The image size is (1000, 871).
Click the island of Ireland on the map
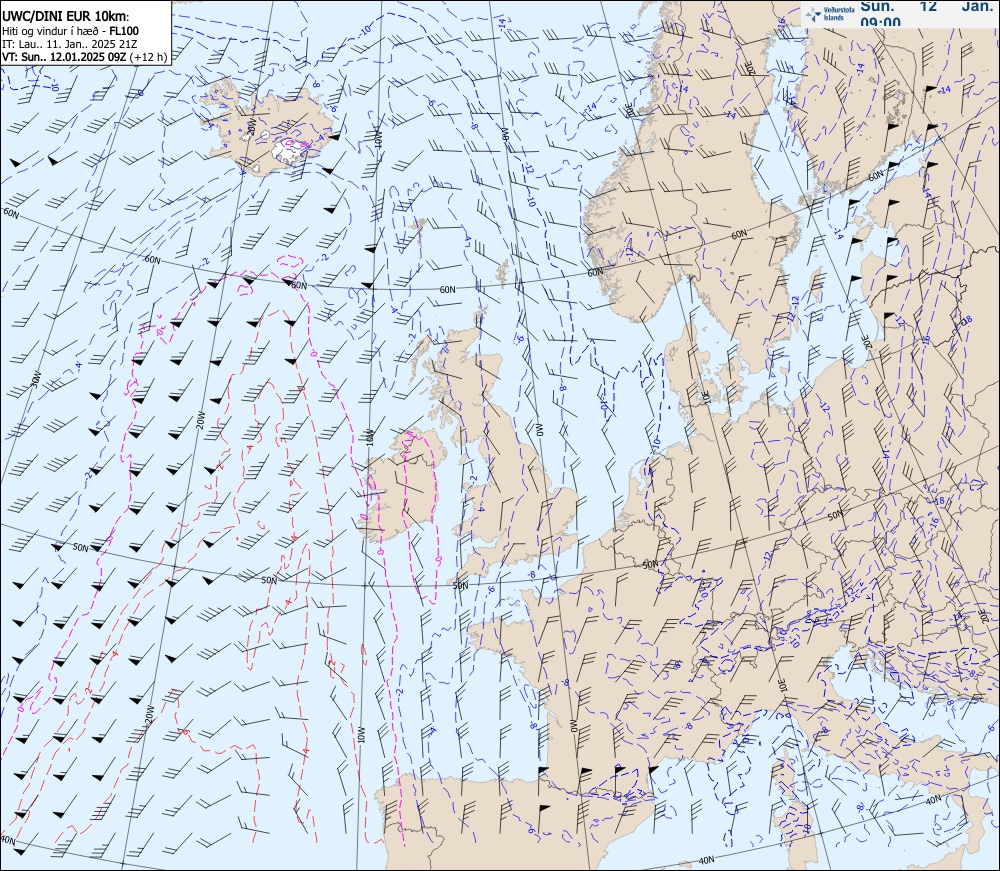pos(403,485)
